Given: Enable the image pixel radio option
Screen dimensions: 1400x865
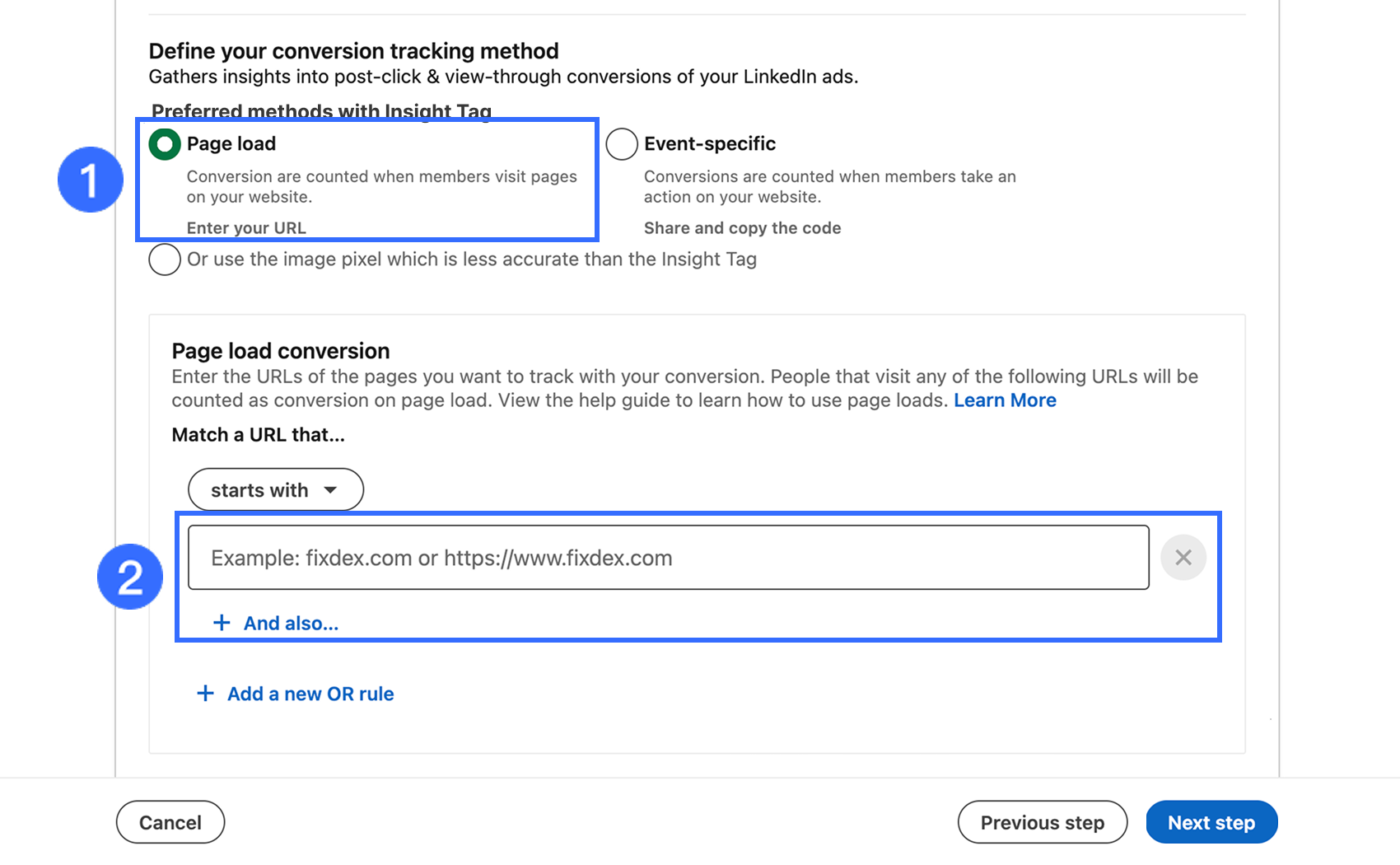Looking at the screenshot, I should pyautogui.click(x=165, y=259).
